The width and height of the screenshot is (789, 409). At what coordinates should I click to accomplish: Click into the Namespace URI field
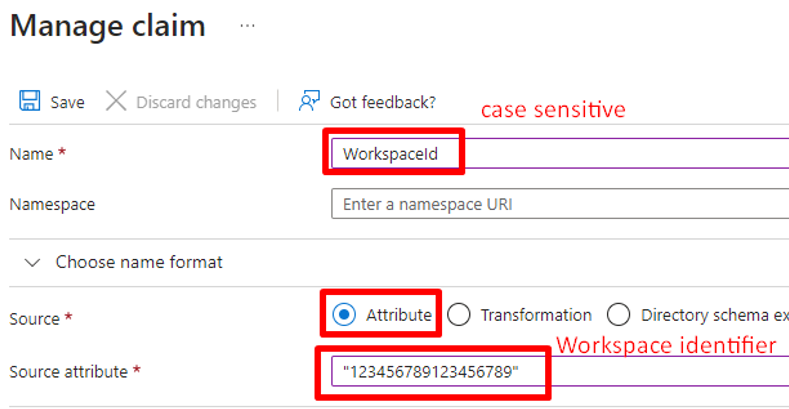(560, 204)
